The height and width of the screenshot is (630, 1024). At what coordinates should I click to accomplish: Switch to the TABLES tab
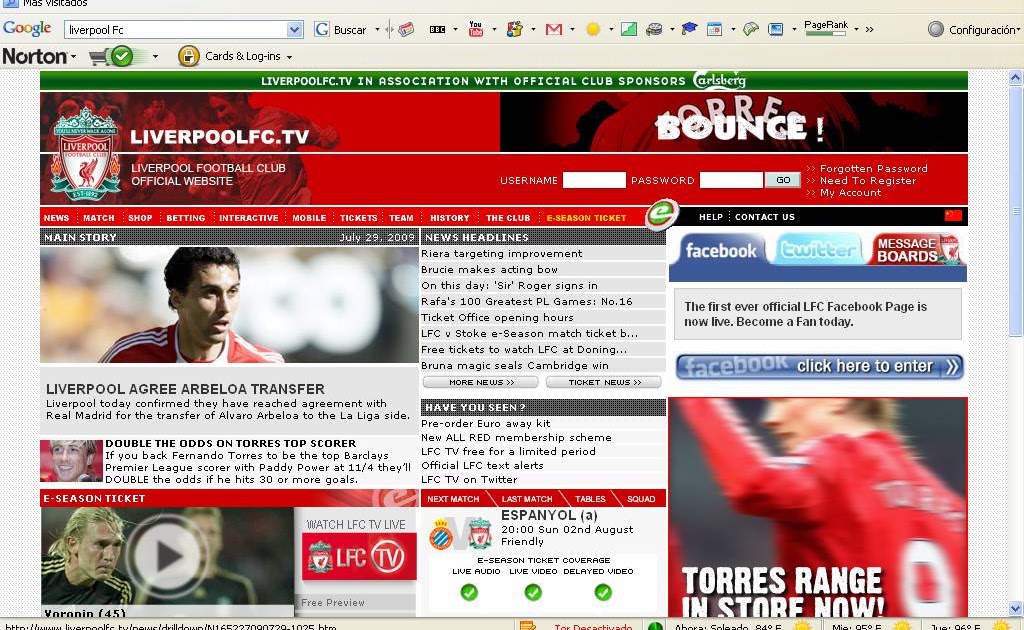point(590,499)
